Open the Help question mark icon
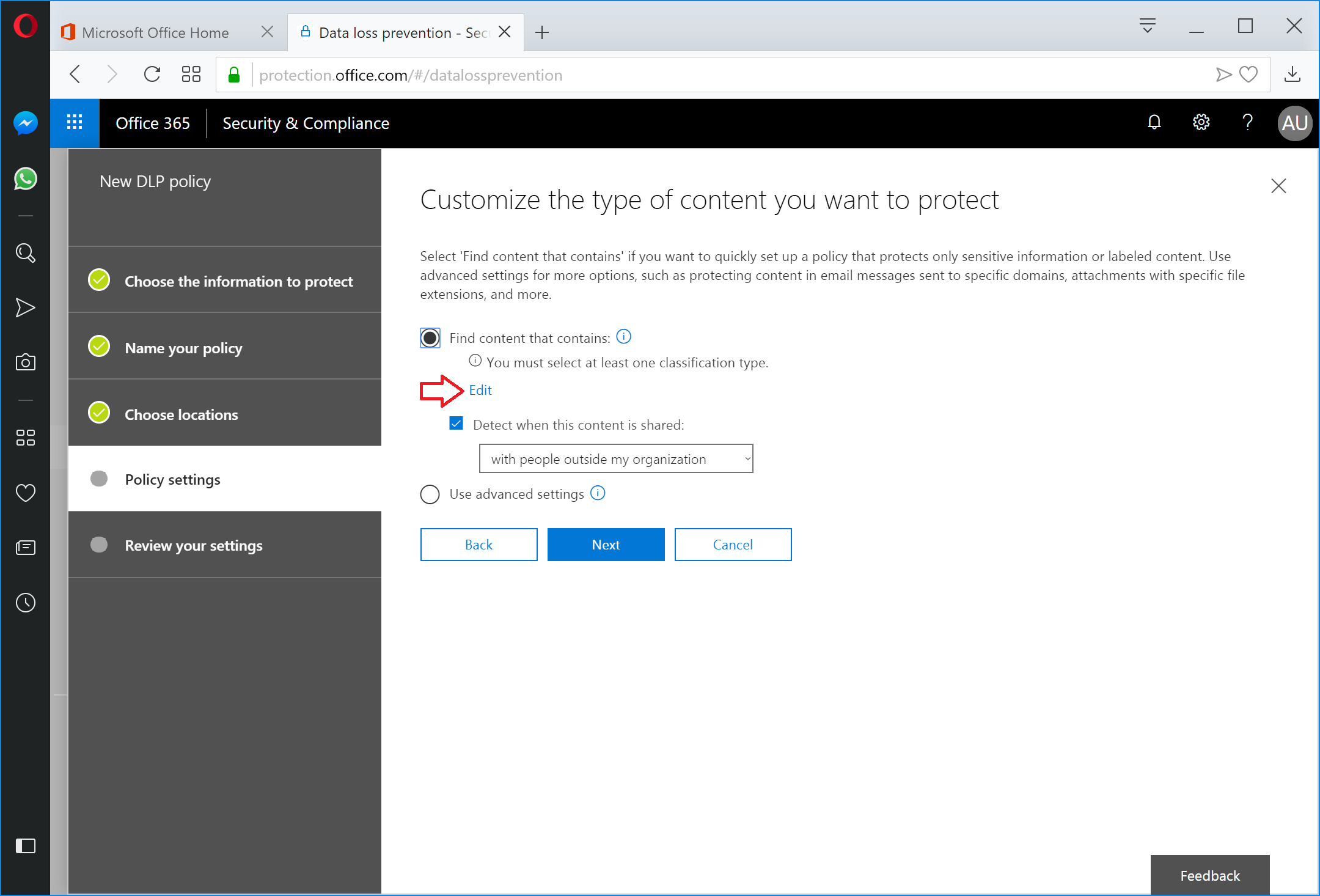 click(1248, 122)
